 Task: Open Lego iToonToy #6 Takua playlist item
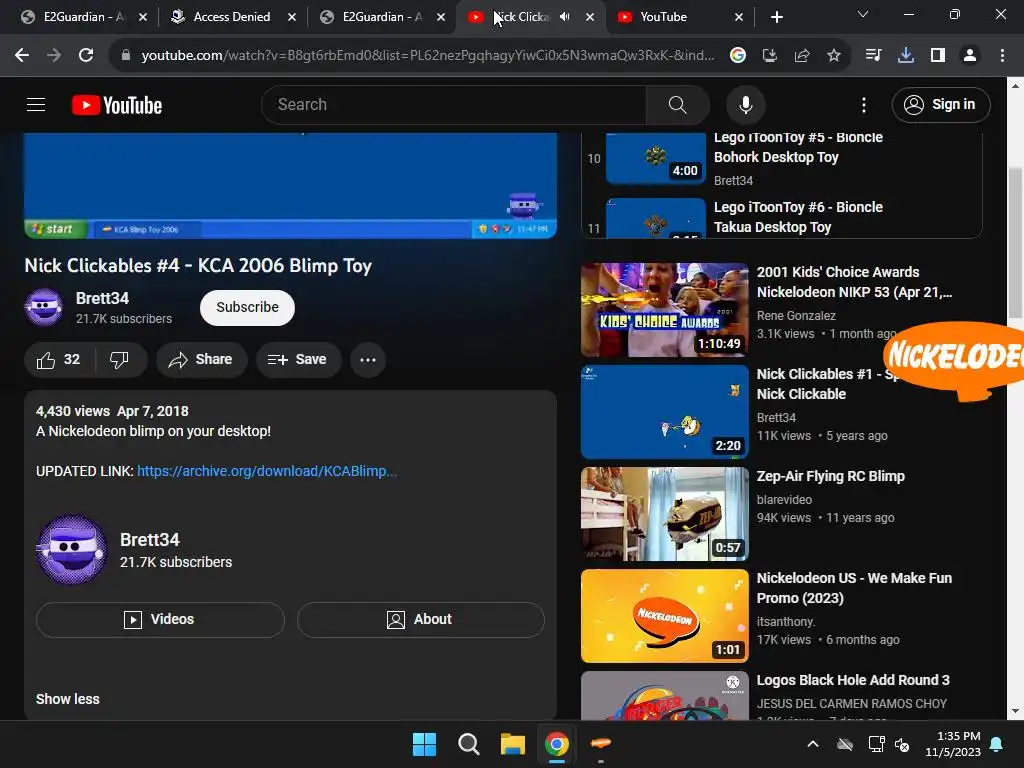(782, 217)
